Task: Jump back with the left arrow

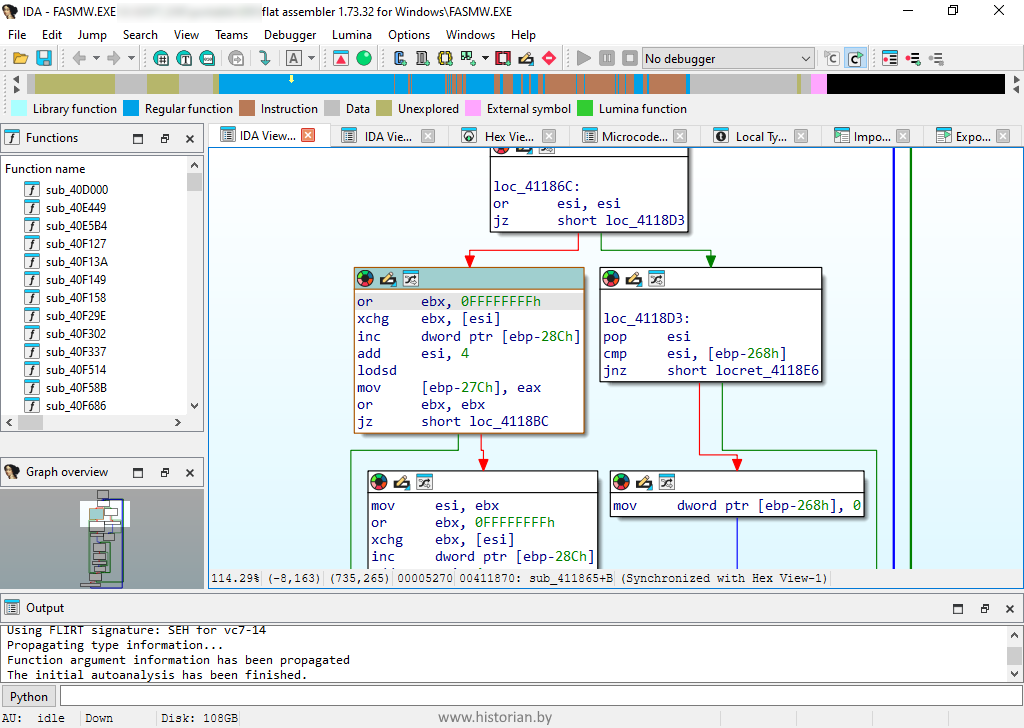Action: coord(79,58)
